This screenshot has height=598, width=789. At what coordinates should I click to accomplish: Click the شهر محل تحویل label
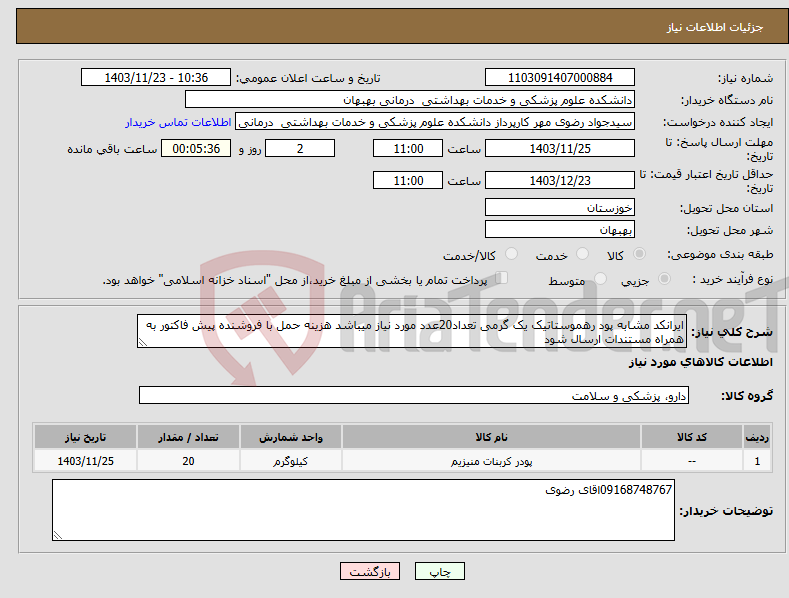730,230
